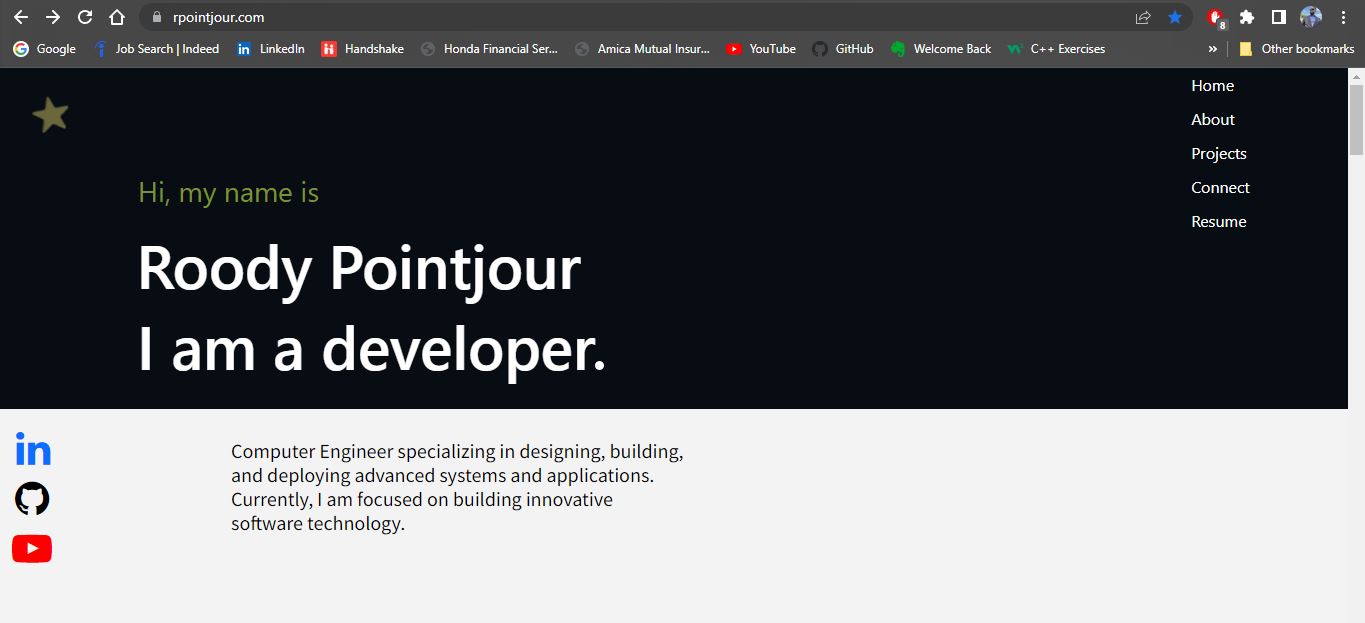Open the share icon in the address bar
Viewport: 1365px width, 623px height.
[1142, 17]
